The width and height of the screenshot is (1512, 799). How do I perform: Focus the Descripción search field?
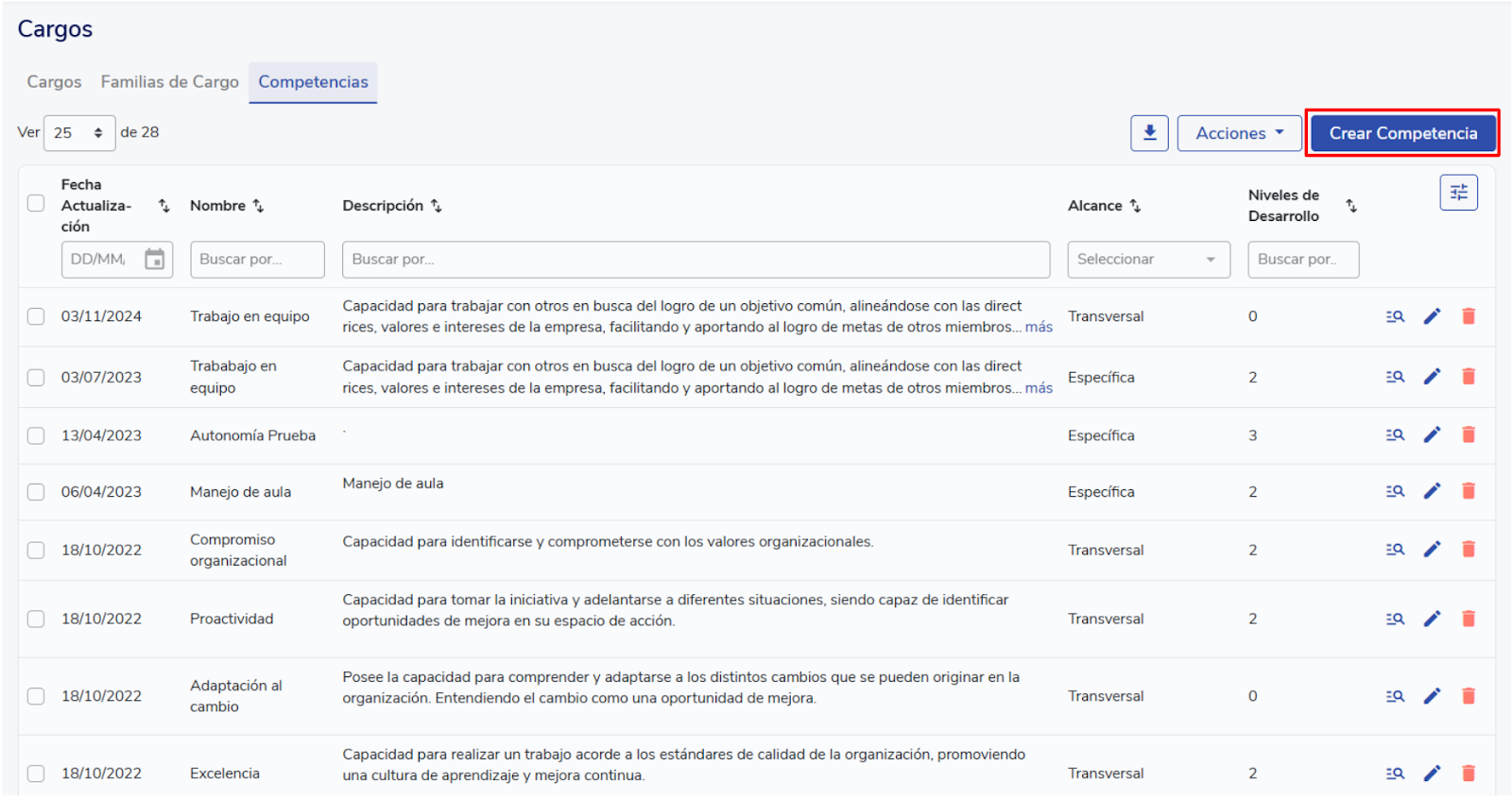pos(696,260)
